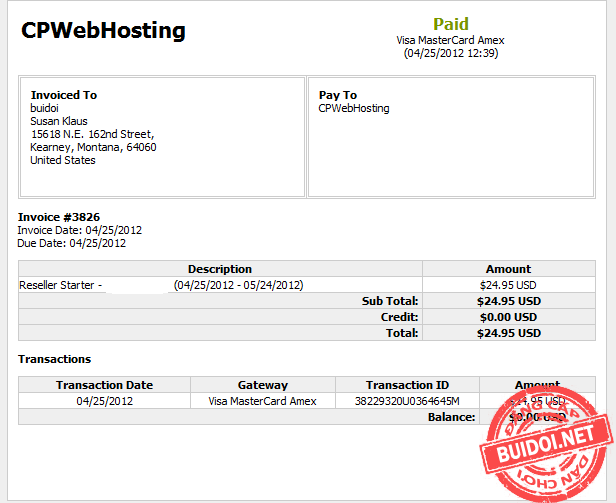Select the Due Date line

click(x=72, y=243)
